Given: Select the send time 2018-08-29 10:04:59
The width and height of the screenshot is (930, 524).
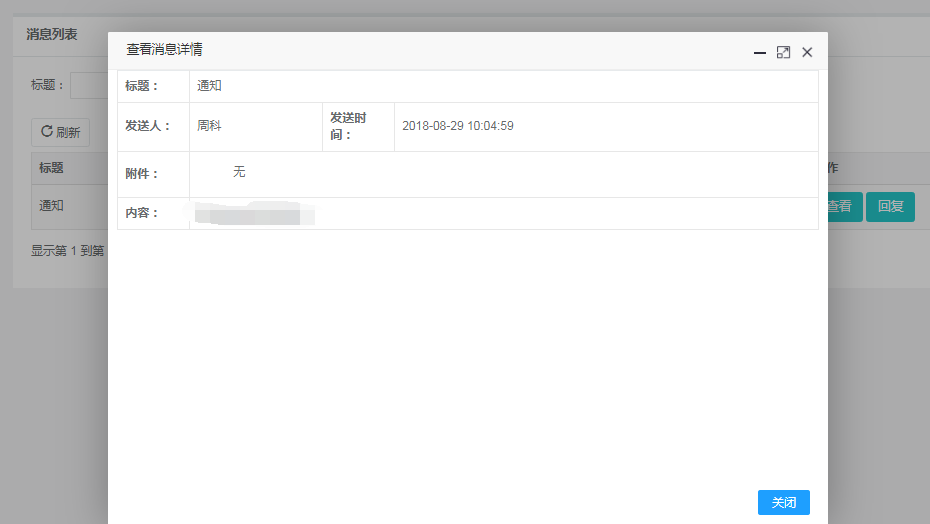Looking at the screenshot, I should click(x=458, y=126).
